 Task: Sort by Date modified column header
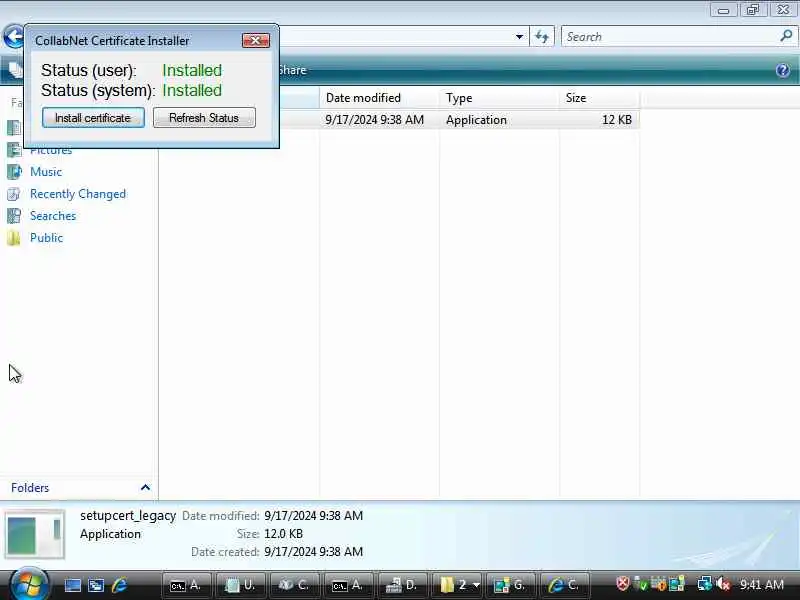[x=379, y=98]
